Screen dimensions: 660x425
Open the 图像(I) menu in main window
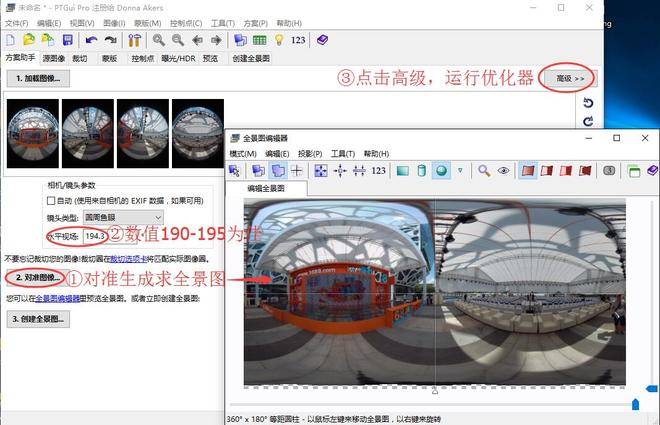pos(114,23)
